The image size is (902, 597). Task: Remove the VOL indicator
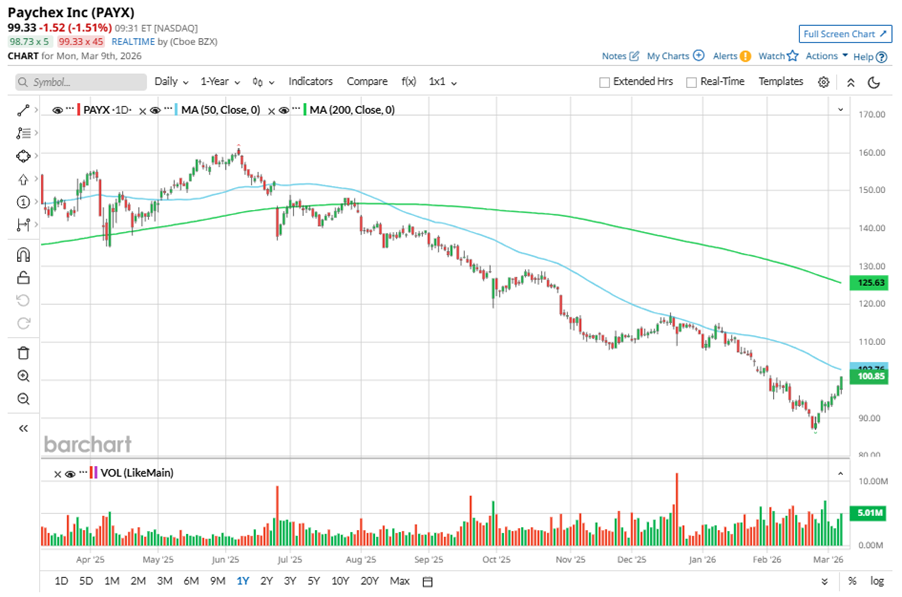coord(58,474)
